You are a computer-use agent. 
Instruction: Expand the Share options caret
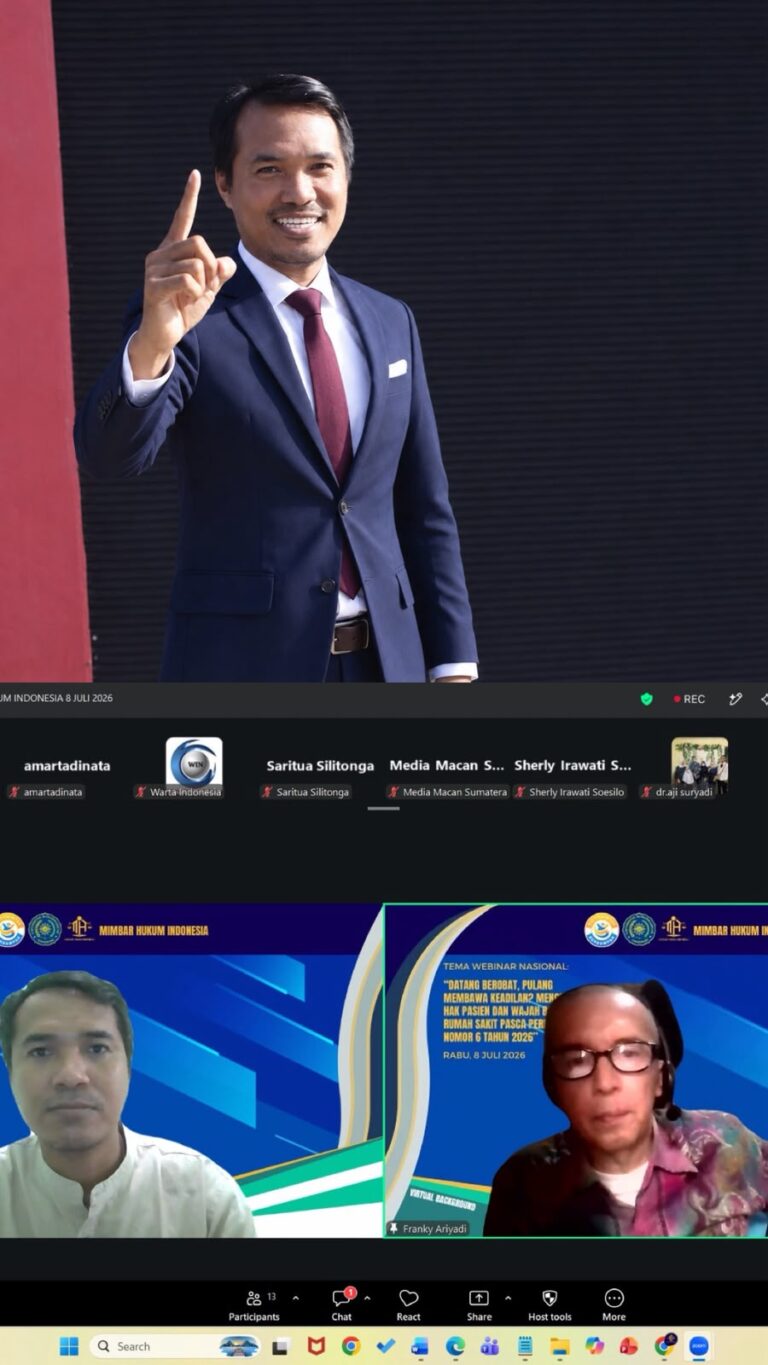[x=507, y=1298]
